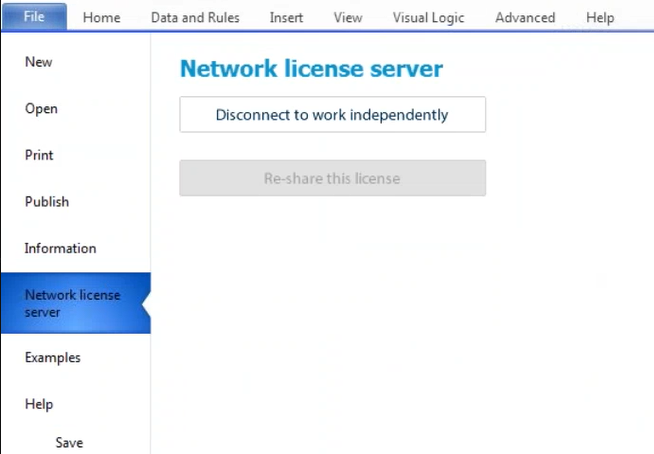
Task: Show the Information page
Action: point(60,249)
